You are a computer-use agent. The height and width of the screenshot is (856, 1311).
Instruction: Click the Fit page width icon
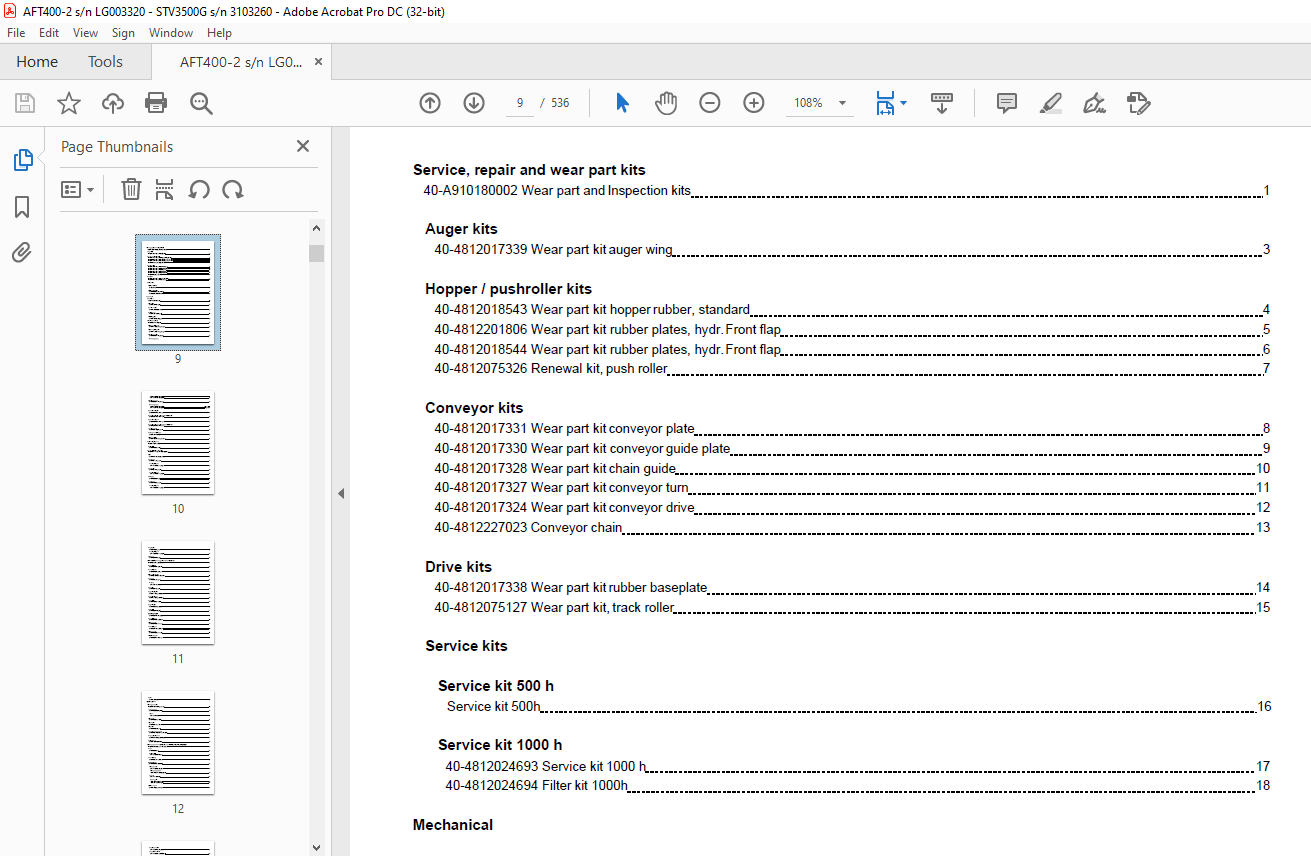885,103
